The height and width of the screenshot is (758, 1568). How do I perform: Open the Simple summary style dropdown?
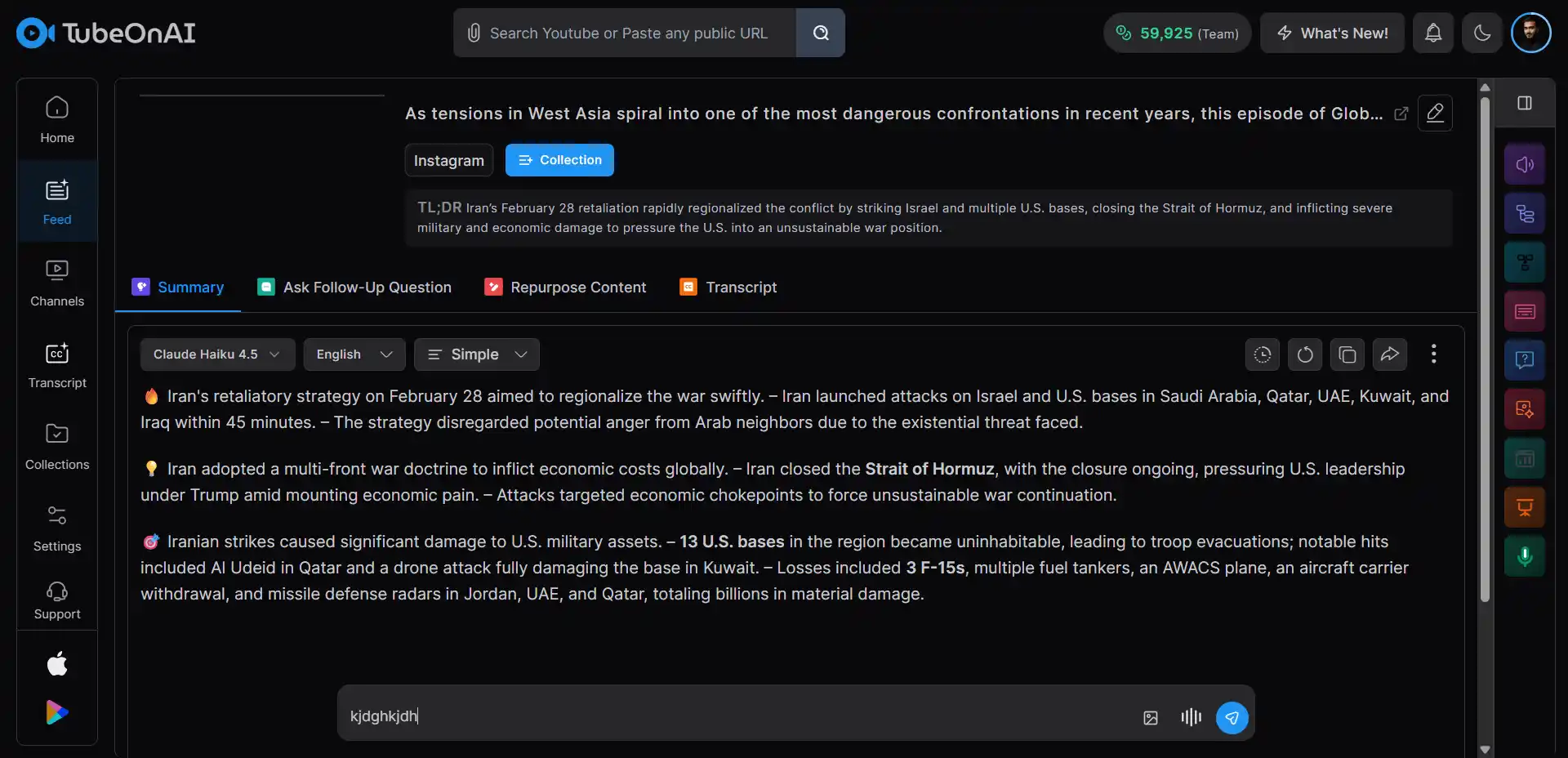click(477, 354)
